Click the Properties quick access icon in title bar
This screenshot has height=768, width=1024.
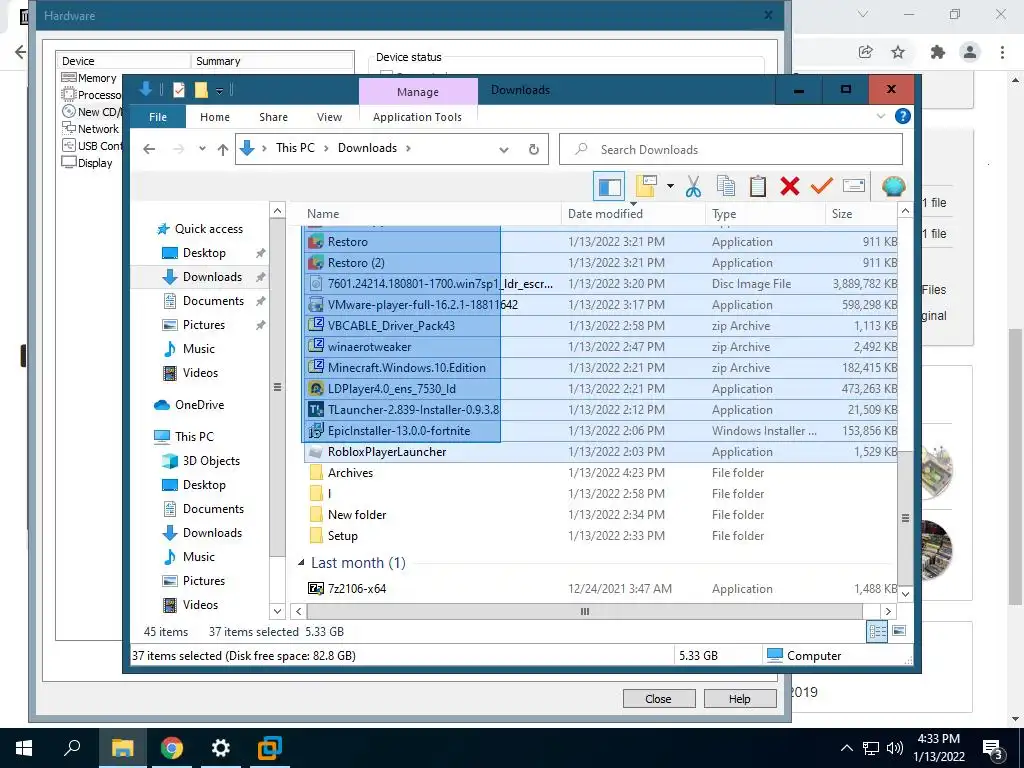pyautogui.click(x=178, y=90)
